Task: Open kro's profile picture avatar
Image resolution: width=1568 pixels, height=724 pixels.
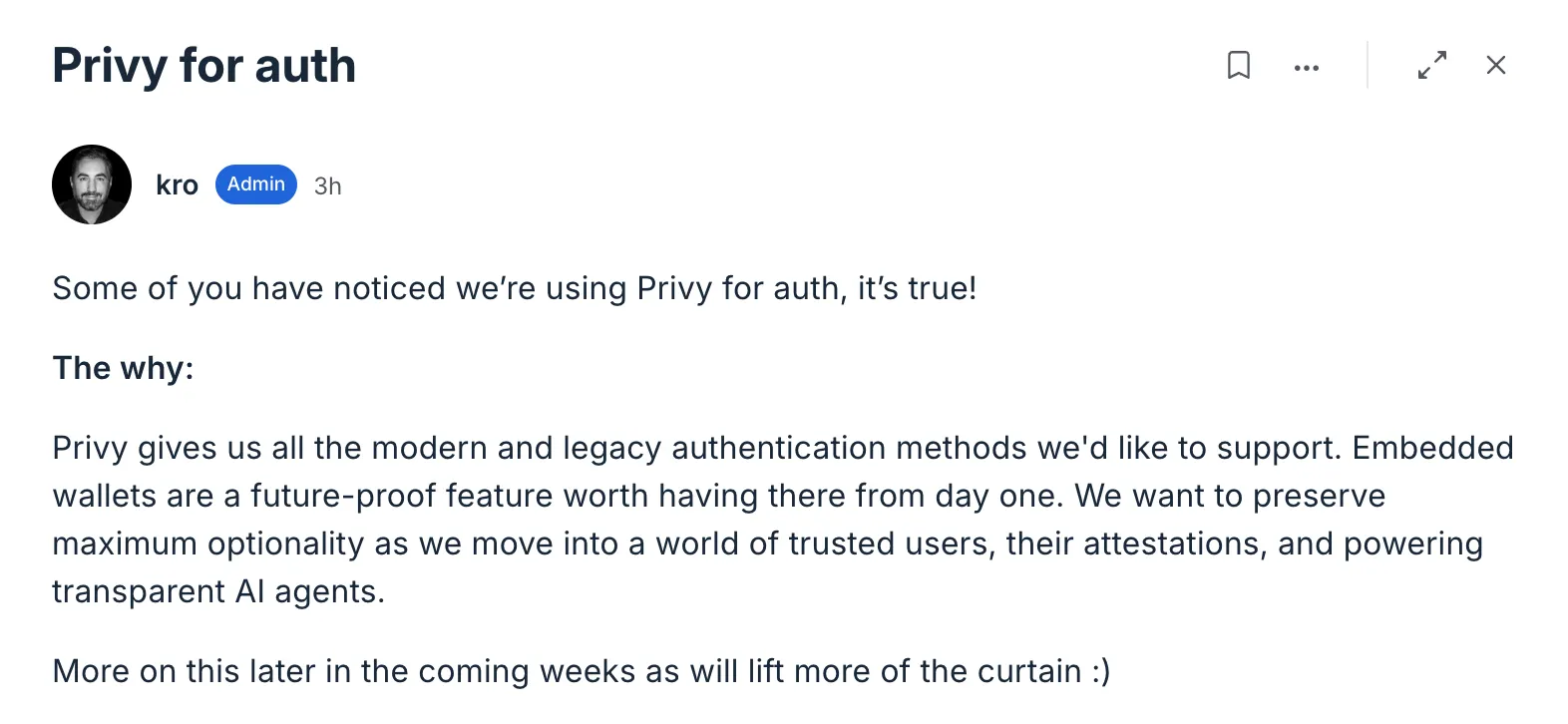Action: pos(92,184)
